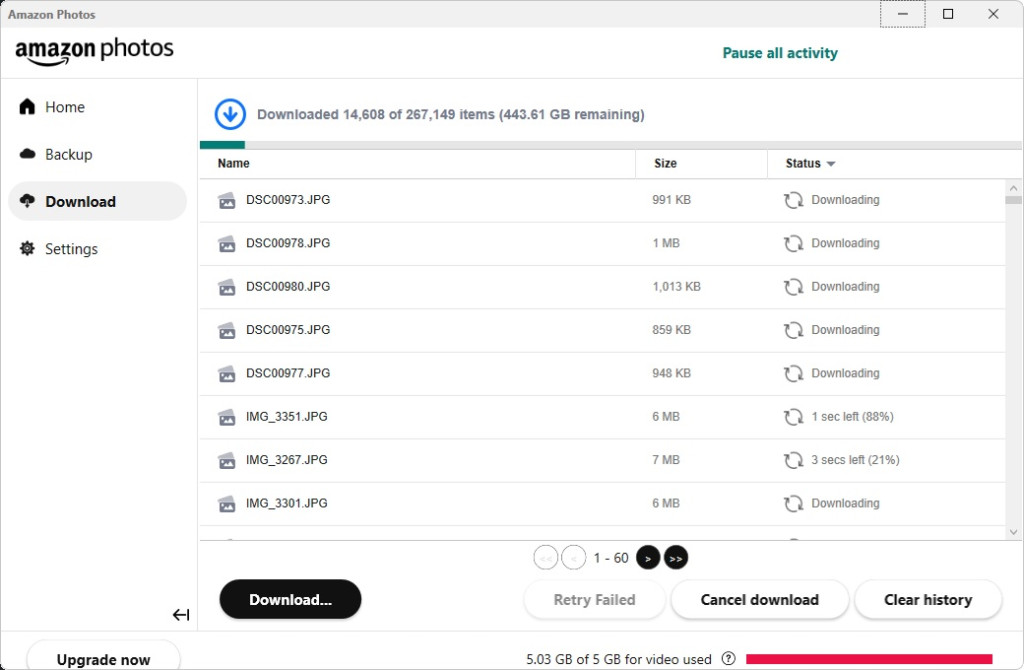Image resolution: width=1024 pixels, height=670 pixels.
Task: Click sync status icon for DSC00975.JPG
Action: (x=793, y=330)
